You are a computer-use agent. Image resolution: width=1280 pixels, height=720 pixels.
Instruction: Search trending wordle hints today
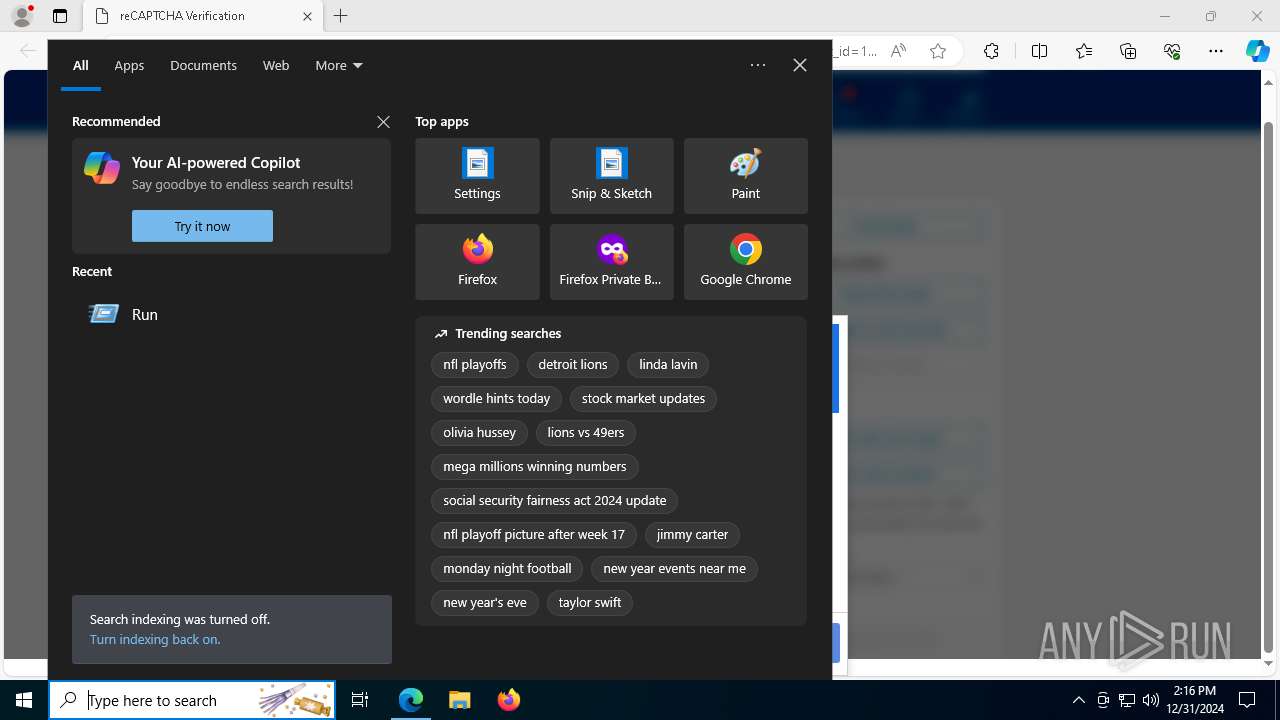coord(496,399)
